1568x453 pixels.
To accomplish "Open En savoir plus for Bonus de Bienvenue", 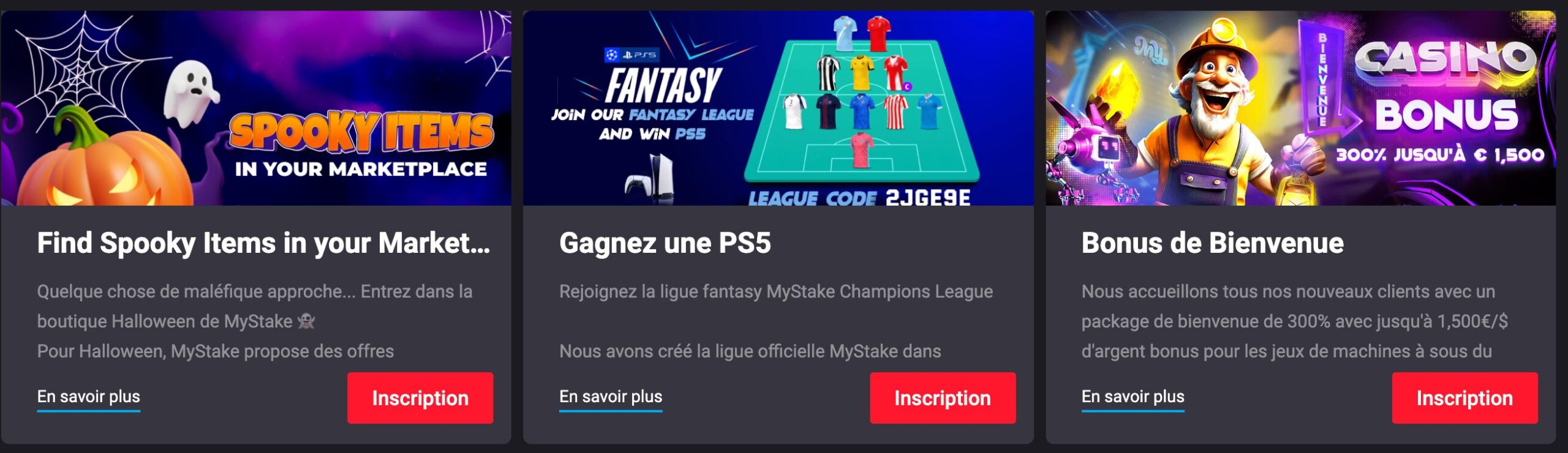I will click(x=1133, y=397).
